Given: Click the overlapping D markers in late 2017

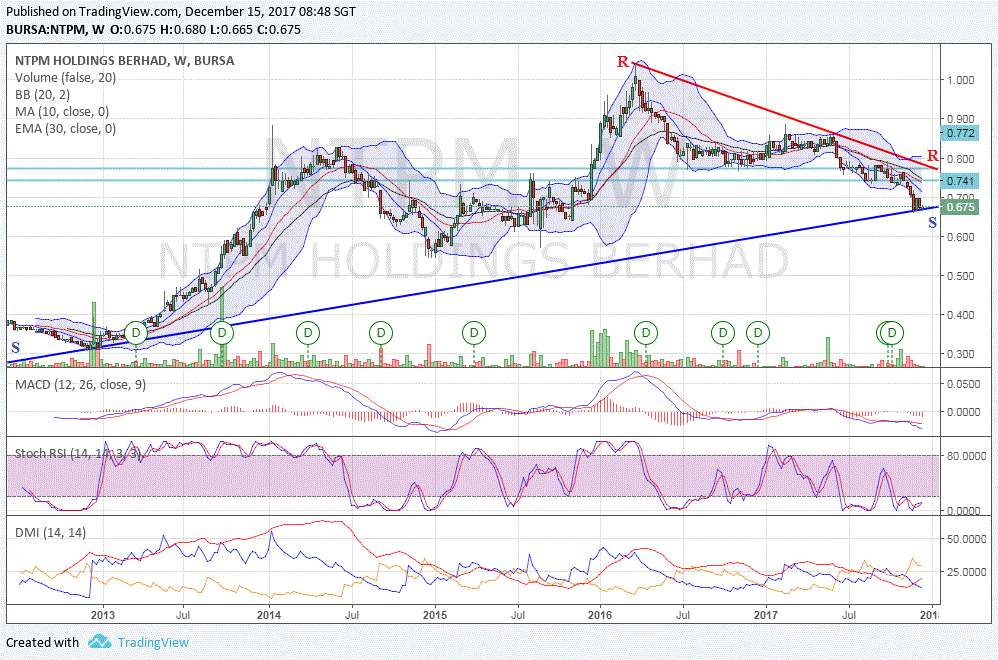Looking at the screenshot, I should click(890, 332).
